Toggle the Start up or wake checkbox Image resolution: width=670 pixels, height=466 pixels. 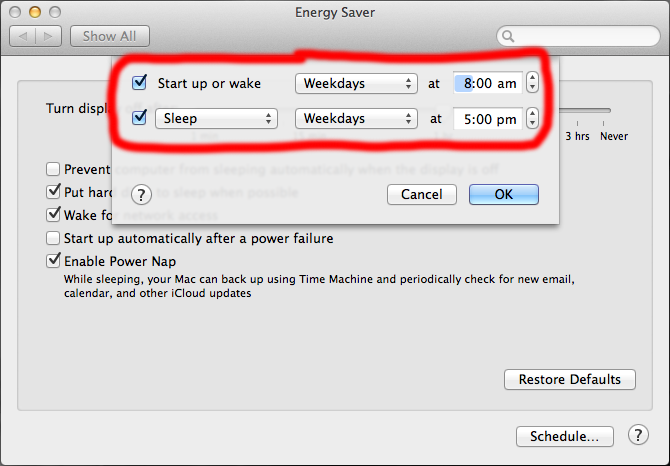coord(140,83)
